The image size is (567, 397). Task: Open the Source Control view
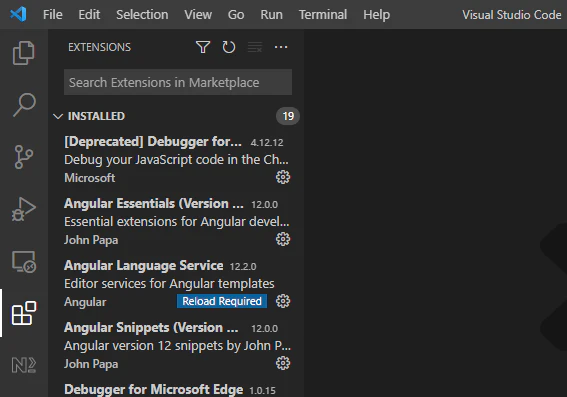(x=24, y=157)
